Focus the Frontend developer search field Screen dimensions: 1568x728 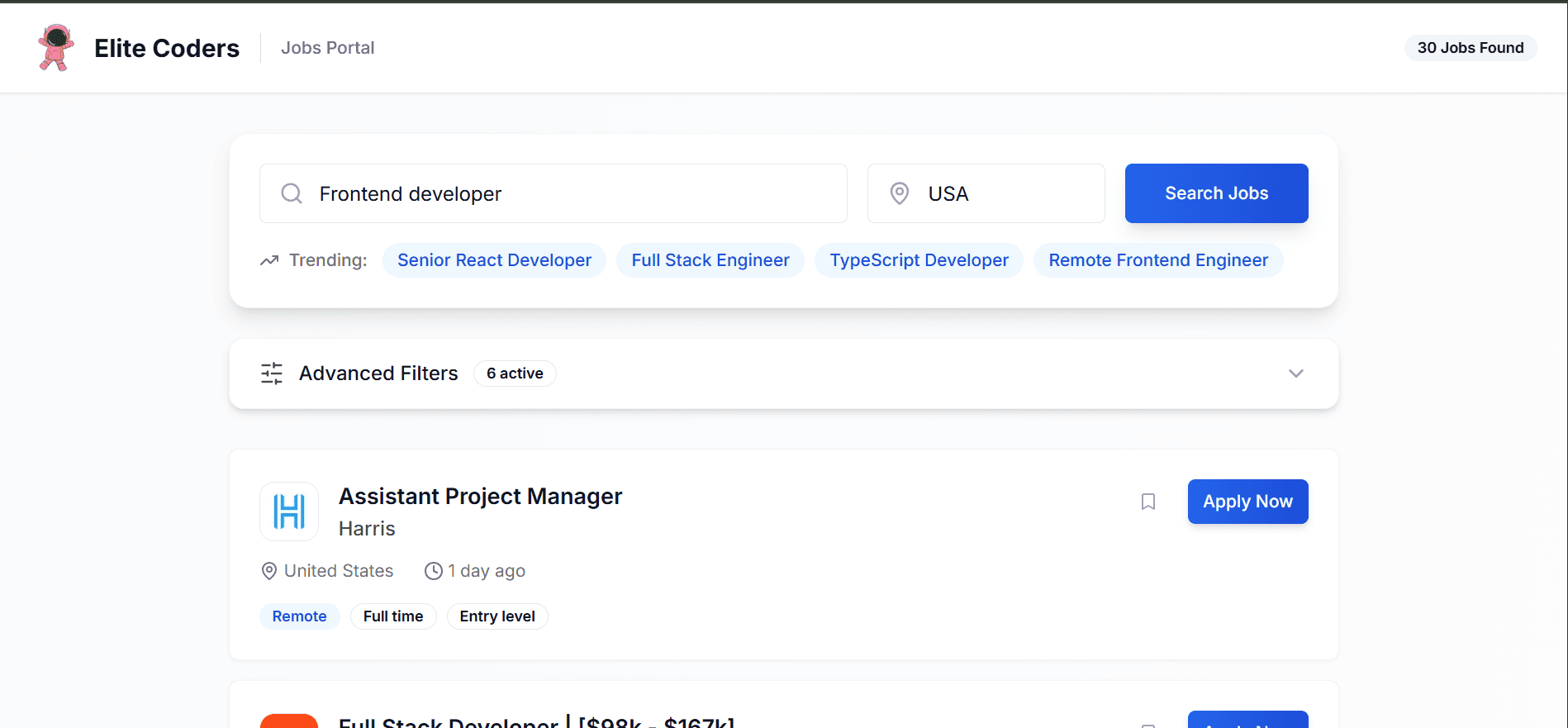coord(554,193)
